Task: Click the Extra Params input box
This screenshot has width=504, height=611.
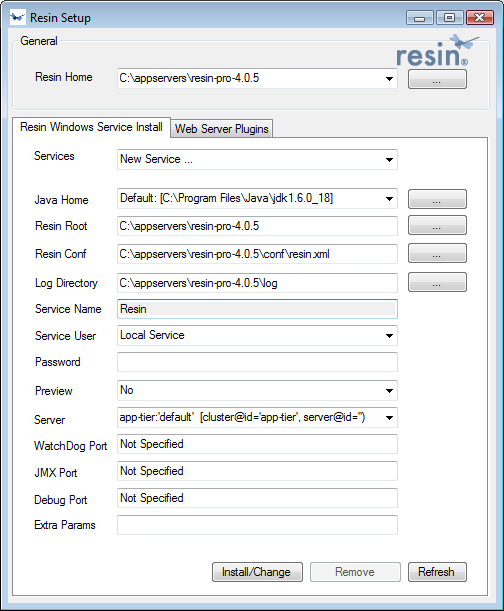Action: pyautogui.click(x=257, y=525)
